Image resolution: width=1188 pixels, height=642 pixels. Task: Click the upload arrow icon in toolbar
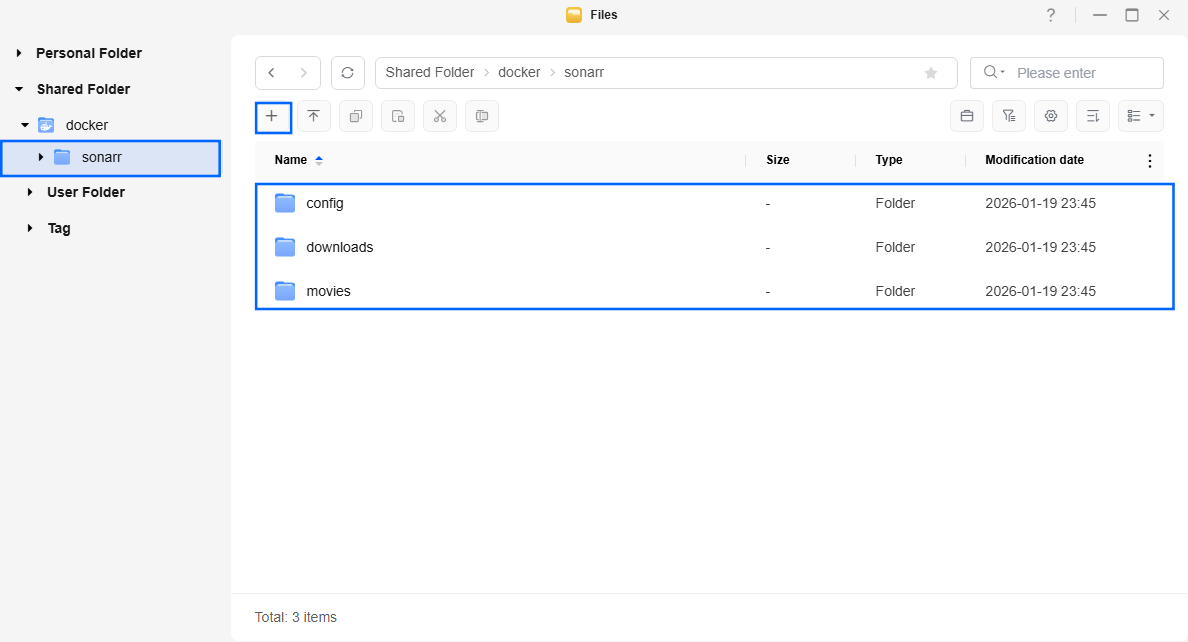click(x=313, y=116)
